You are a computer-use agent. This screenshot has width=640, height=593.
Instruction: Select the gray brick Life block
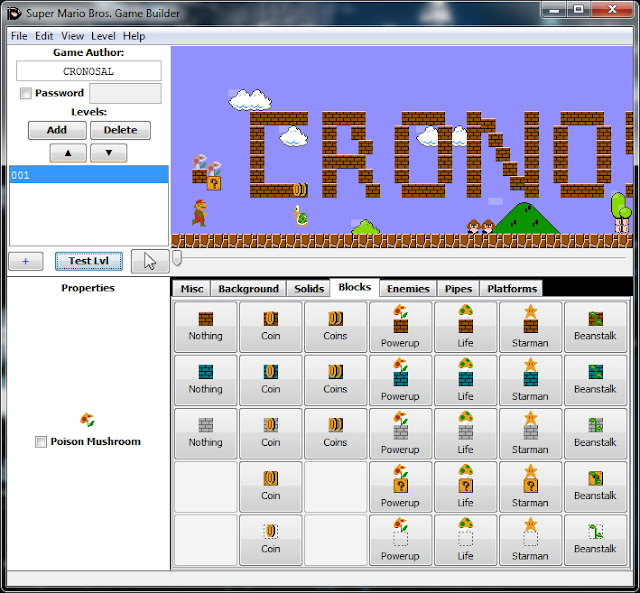465,433
